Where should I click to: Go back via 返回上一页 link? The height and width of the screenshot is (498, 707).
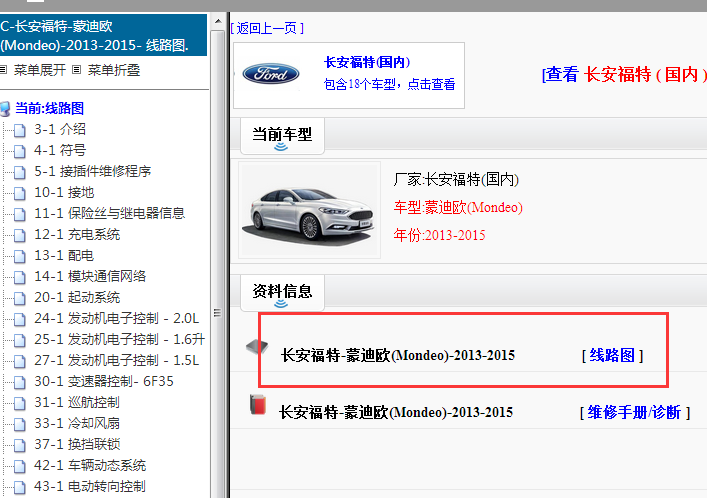click(x=267, y=28)
